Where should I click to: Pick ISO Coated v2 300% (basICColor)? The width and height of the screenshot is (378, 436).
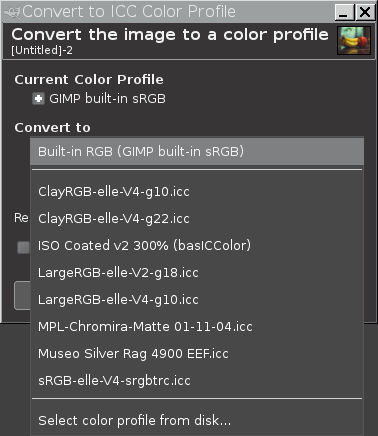197,246
